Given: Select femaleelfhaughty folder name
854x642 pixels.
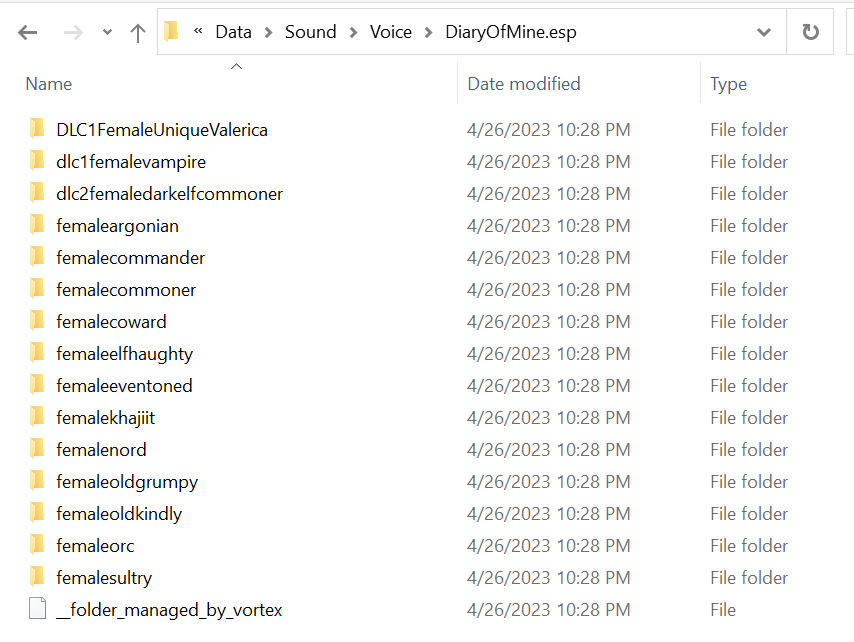Looking at the screenshot, I should click(124, 354).
